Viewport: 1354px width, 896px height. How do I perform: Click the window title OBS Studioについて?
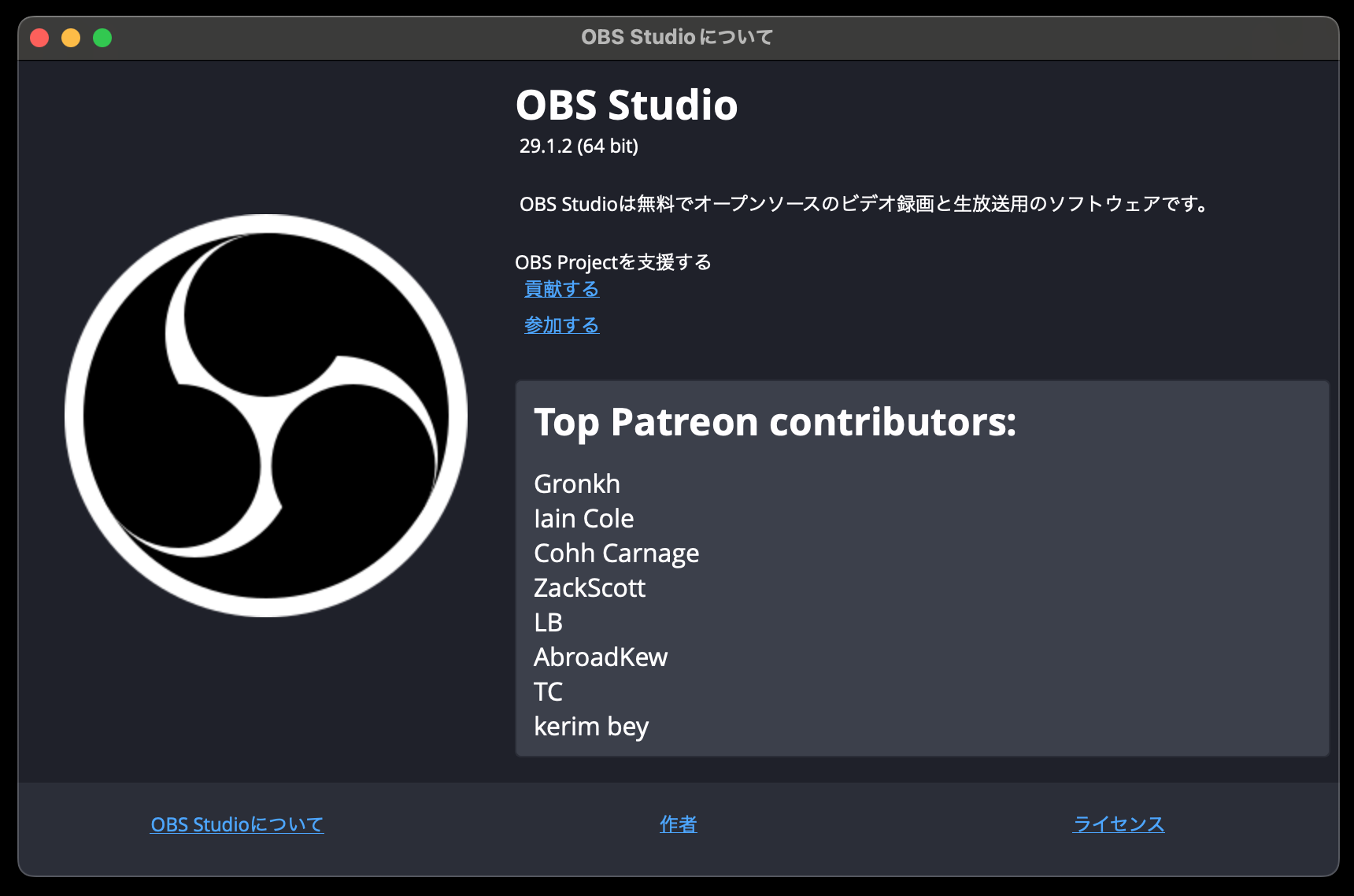pos(677,37)
